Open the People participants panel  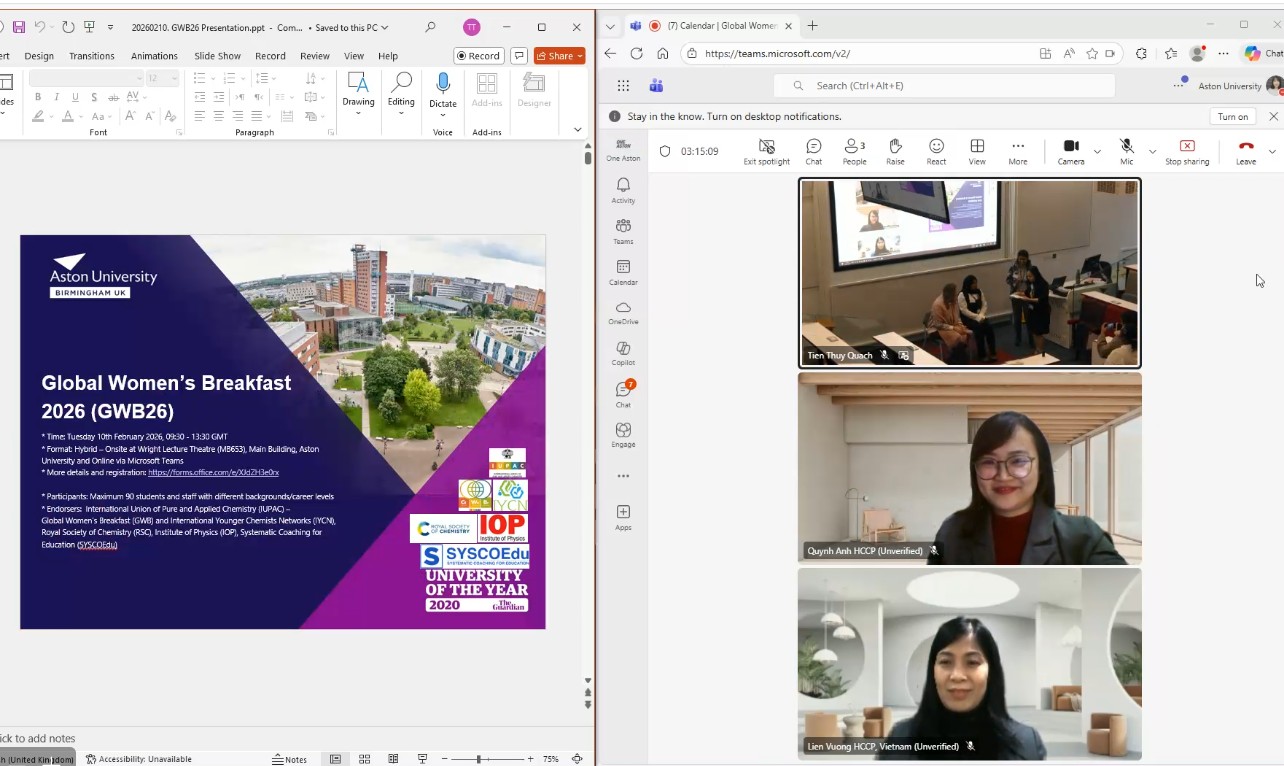[854, 151]
